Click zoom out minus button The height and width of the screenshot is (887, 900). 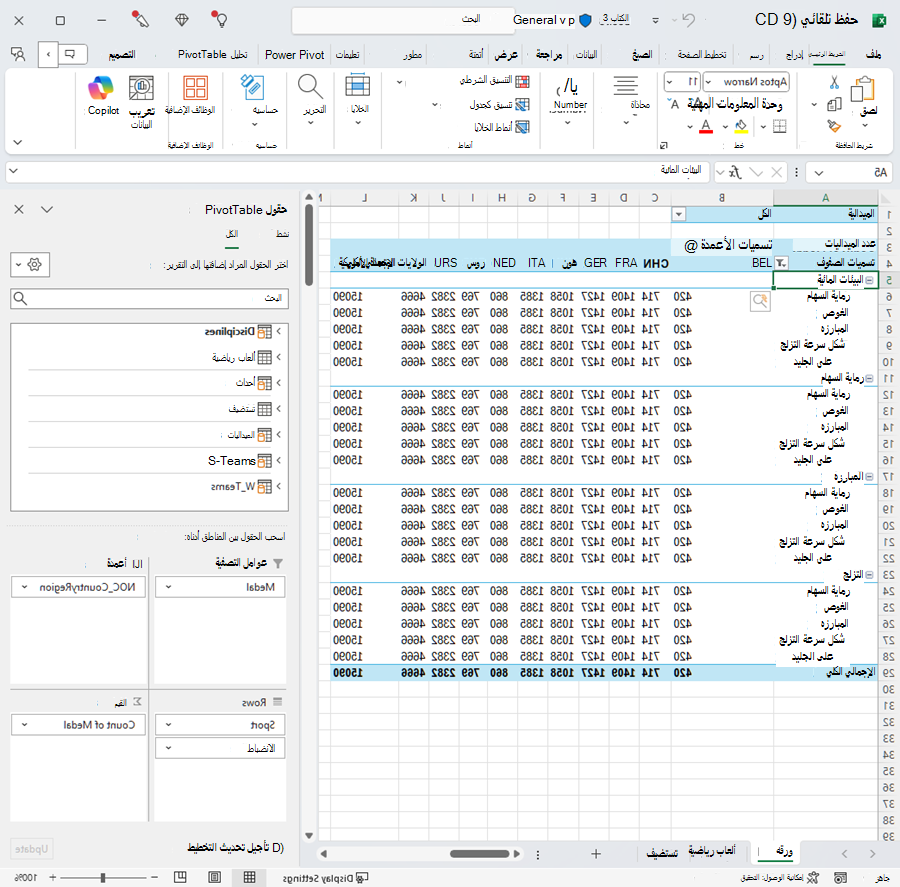[x=154, y=877]
